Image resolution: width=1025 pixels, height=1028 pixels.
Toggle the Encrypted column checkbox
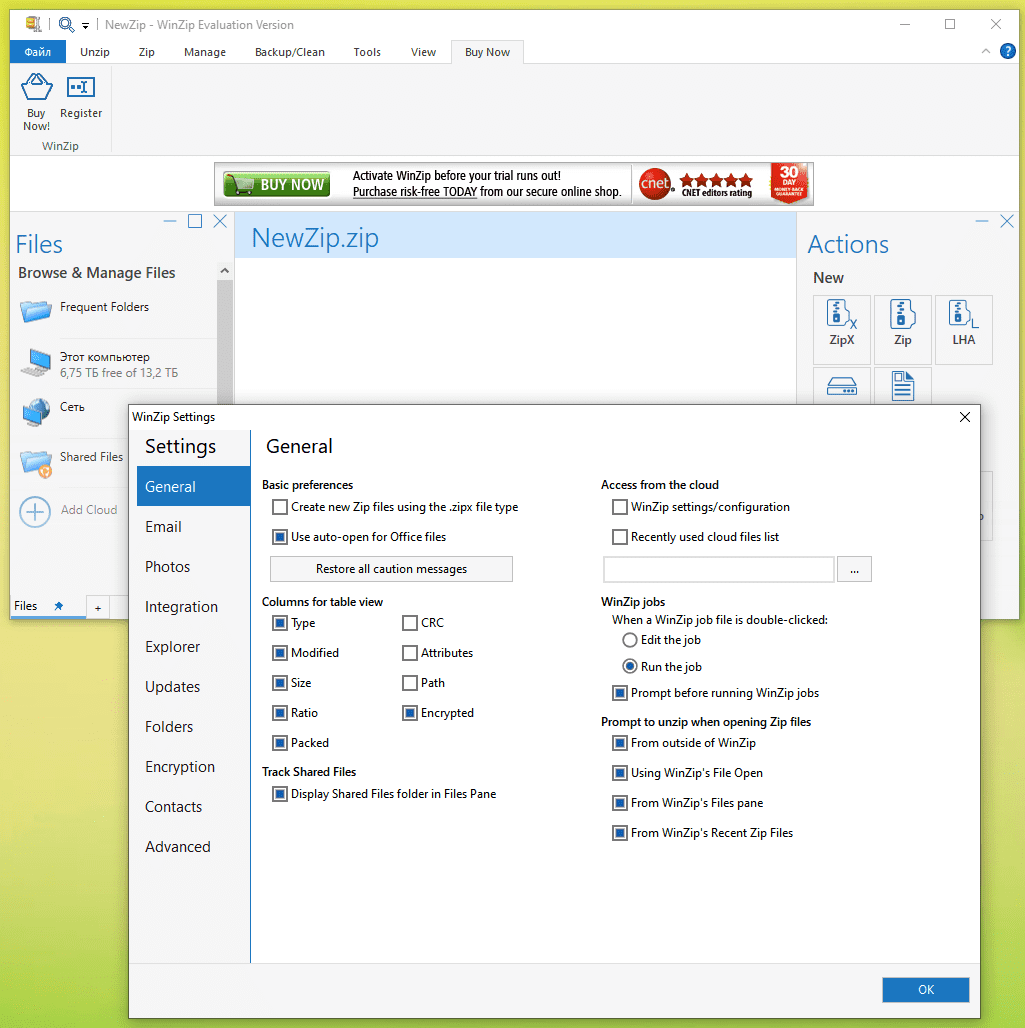pos(410,713)
